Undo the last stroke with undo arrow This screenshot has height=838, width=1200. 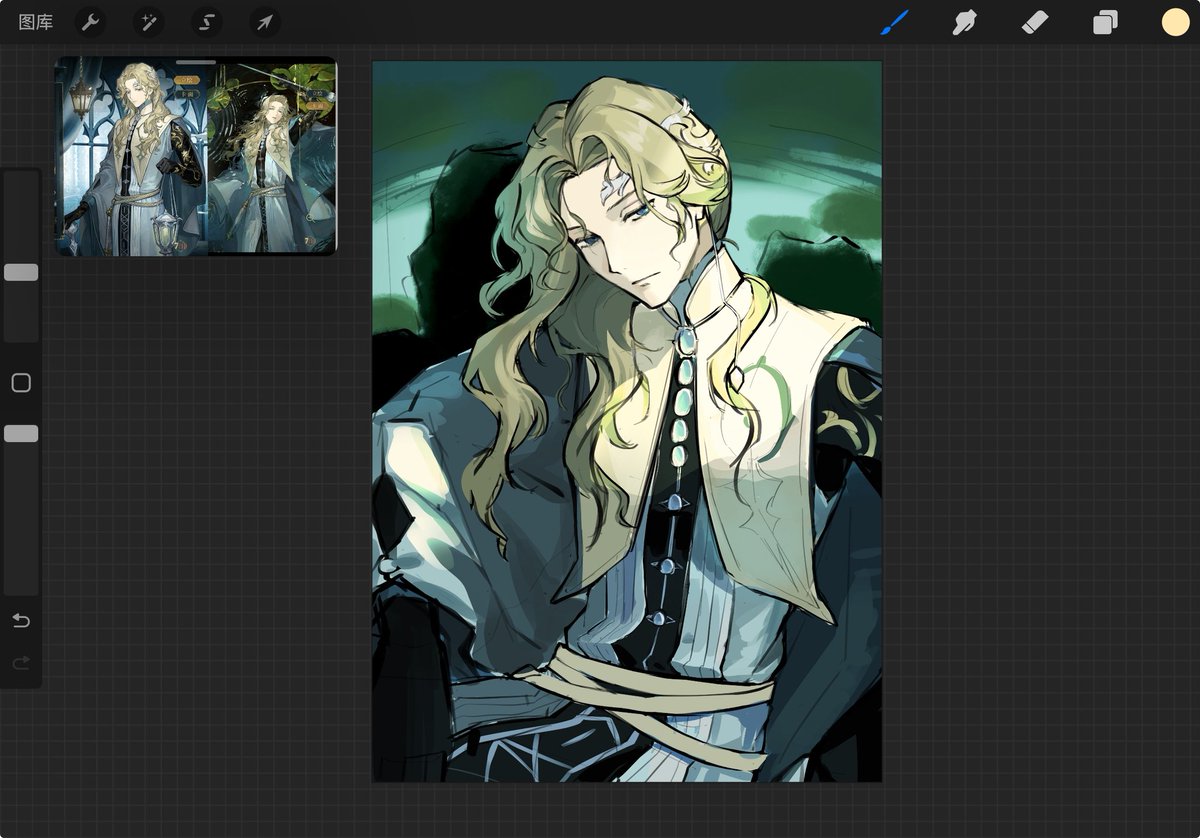point(21,621)
